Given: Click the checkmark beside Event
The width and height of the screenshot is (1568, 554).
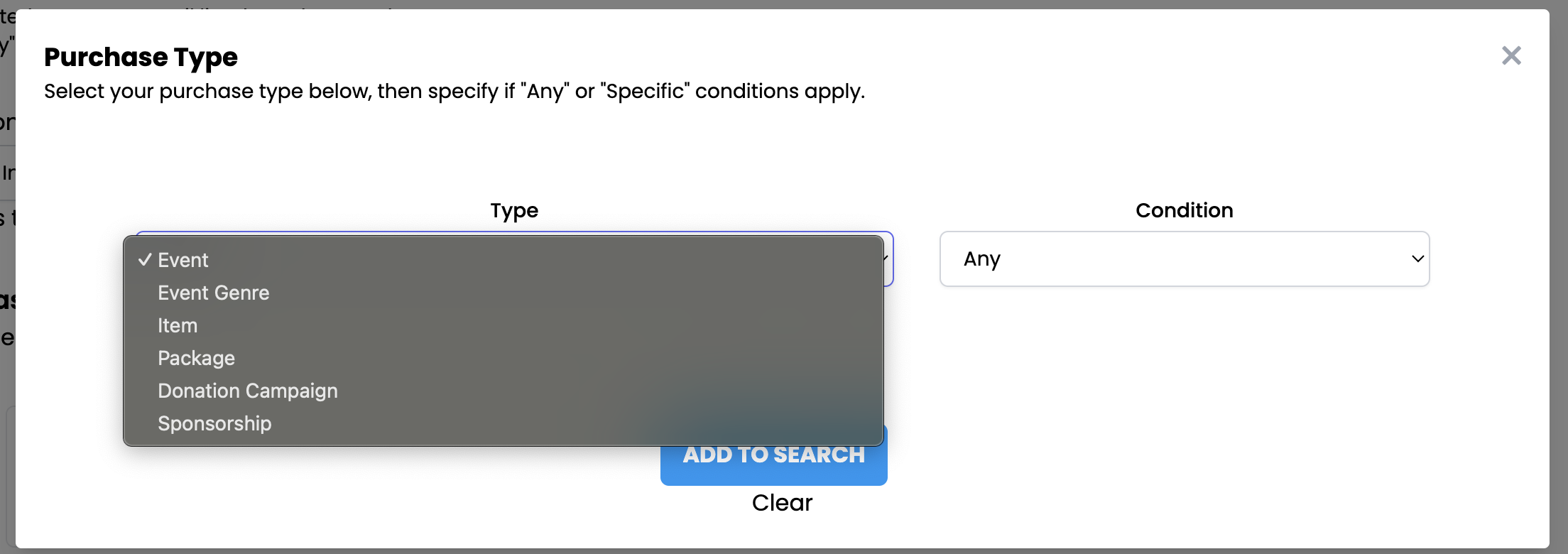Looking at the screenshot, I should pos(145,260).
